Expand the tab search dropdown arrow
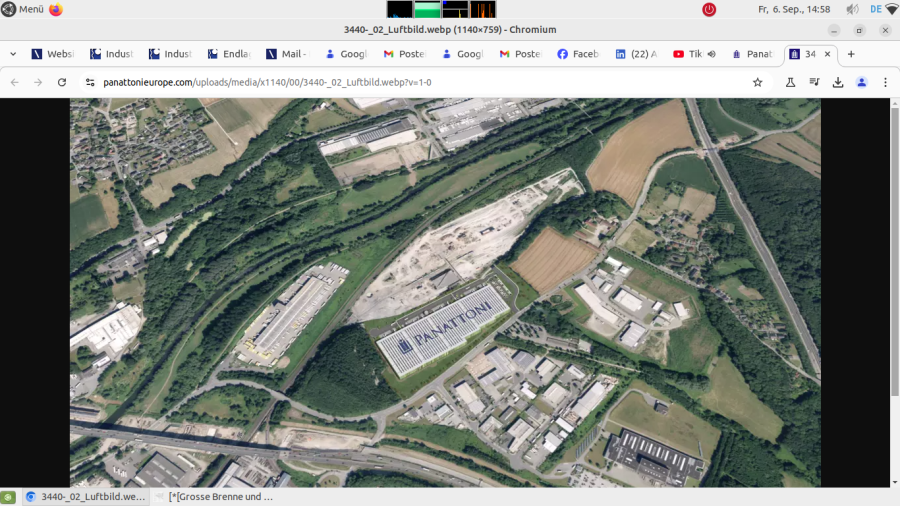This screenshot has height=506, width=900. 13,54
